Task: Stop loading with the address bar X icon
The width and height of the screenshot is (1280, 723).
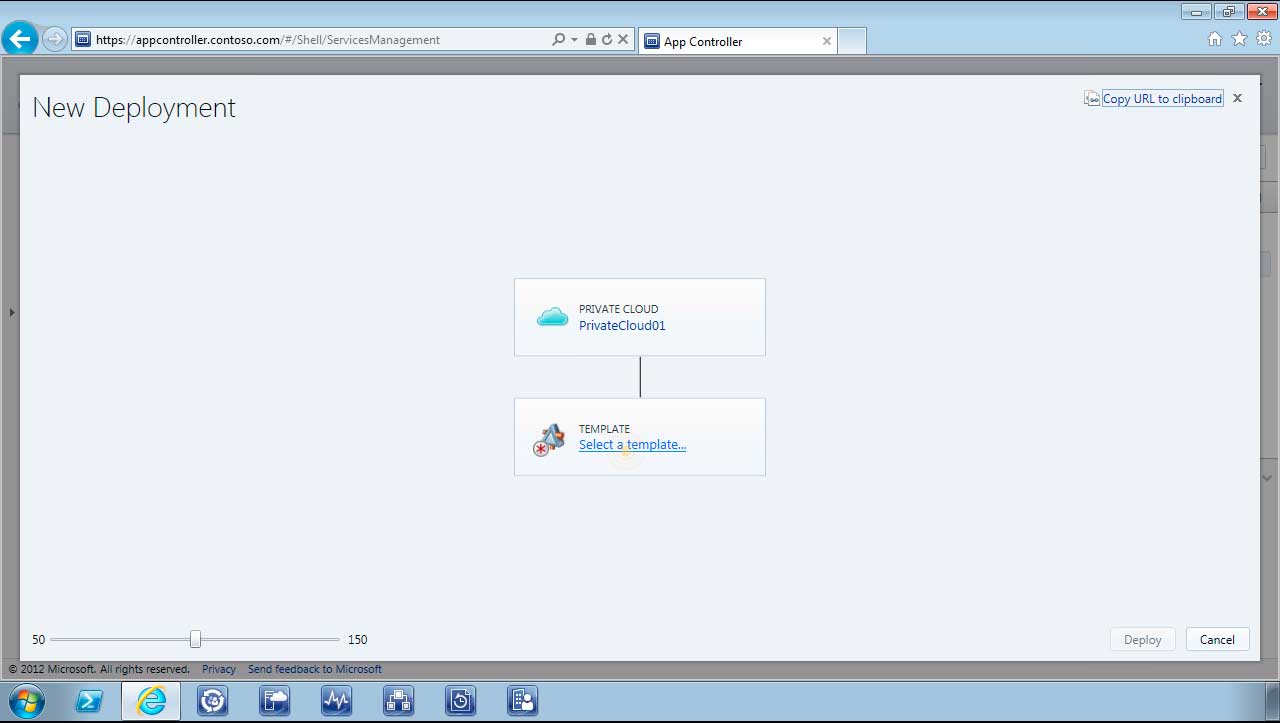Action: [623, 40]
